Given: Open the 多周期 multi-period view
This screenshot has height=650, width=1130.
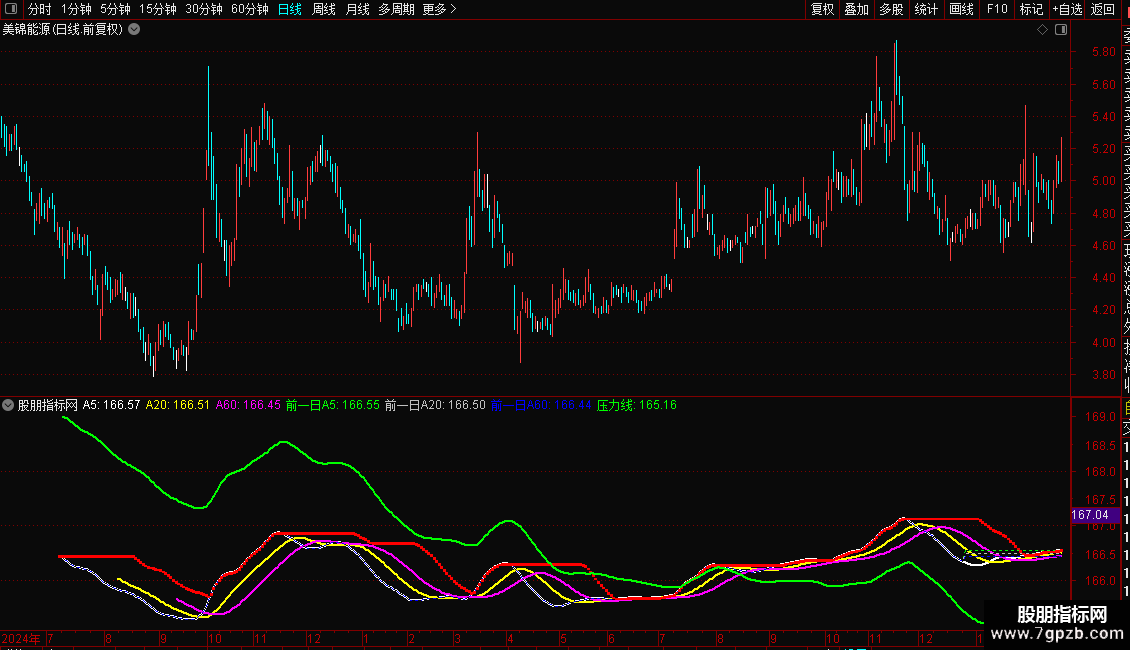Looking at the screenshot, I should coord(396,9).
